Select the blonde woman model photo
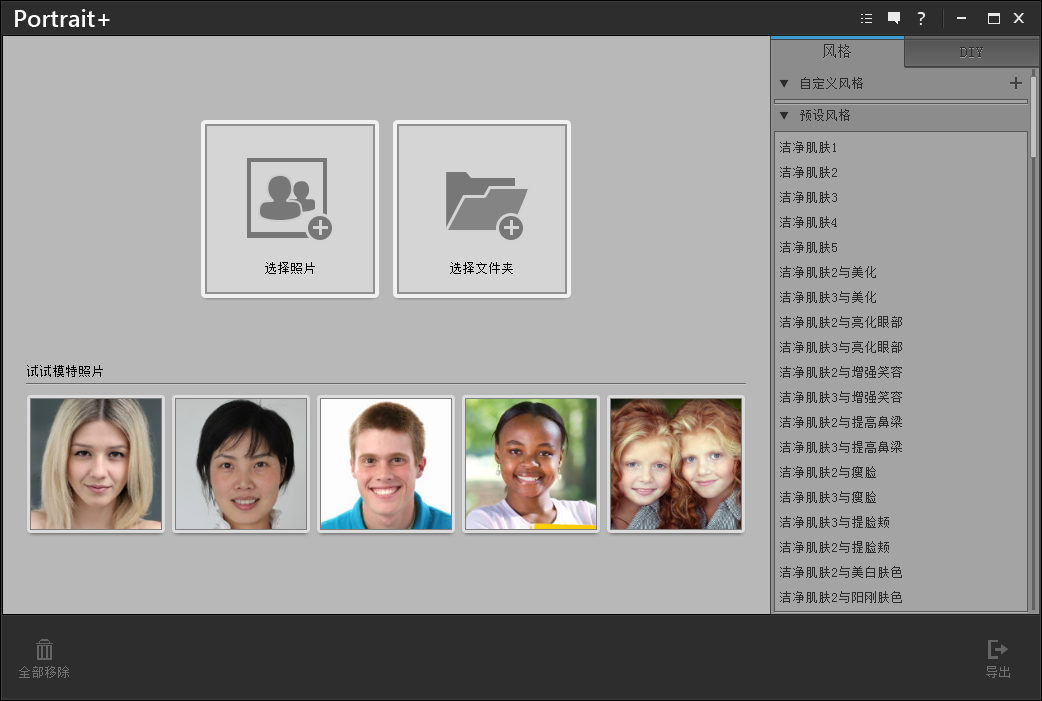 pyautogui.click(x=96, y=464)
